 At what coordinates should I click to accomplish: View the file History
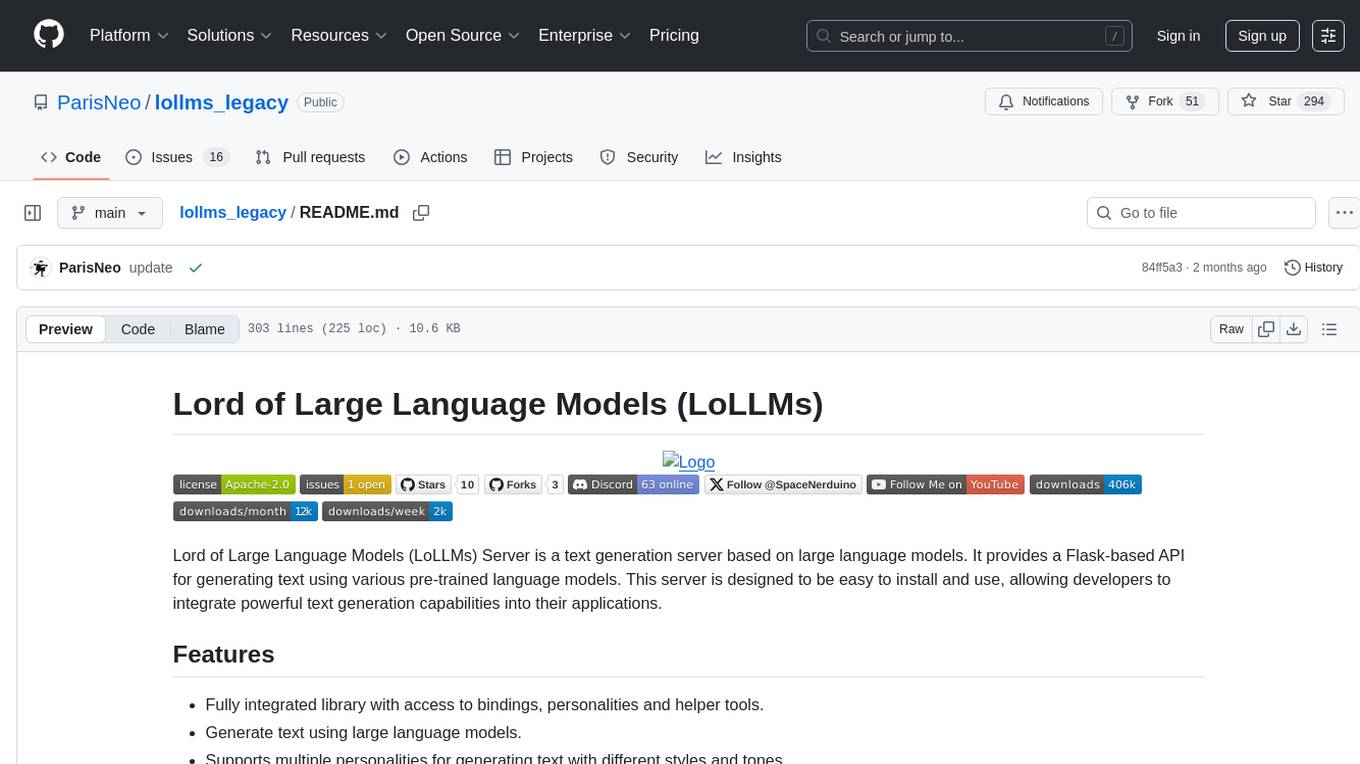pos(1313,268)
